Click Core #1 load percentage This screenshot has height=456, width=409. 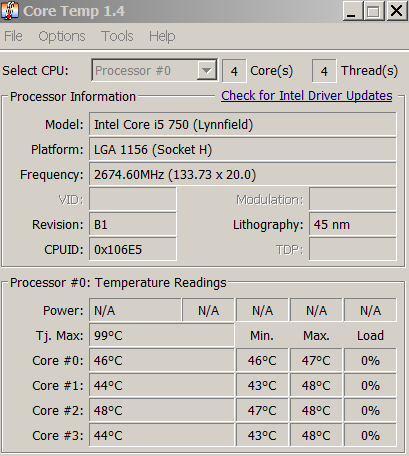(x=370, y=385)
